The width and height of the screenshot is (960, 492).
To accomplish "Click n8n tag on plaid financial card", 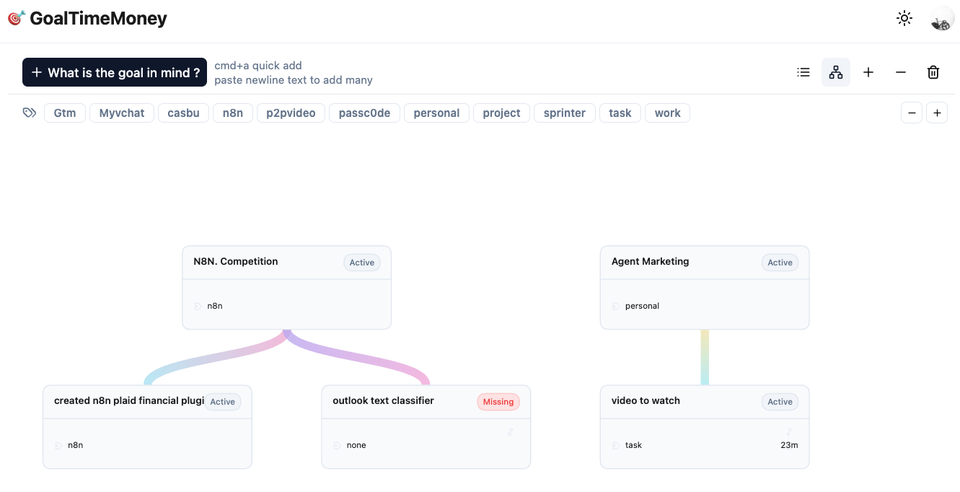I will pos(75,445).
